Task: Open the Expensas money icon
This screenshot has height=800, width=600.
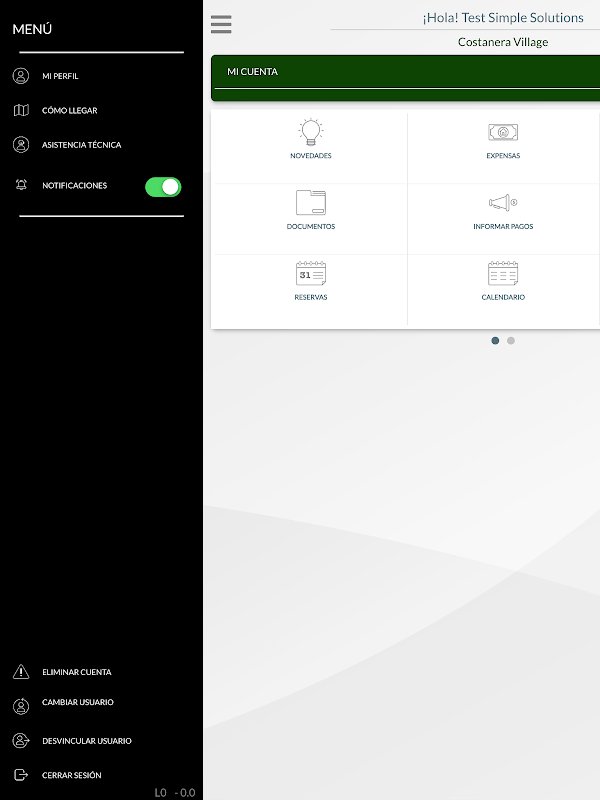Action: pyautogui.click(x=503, y=132)
